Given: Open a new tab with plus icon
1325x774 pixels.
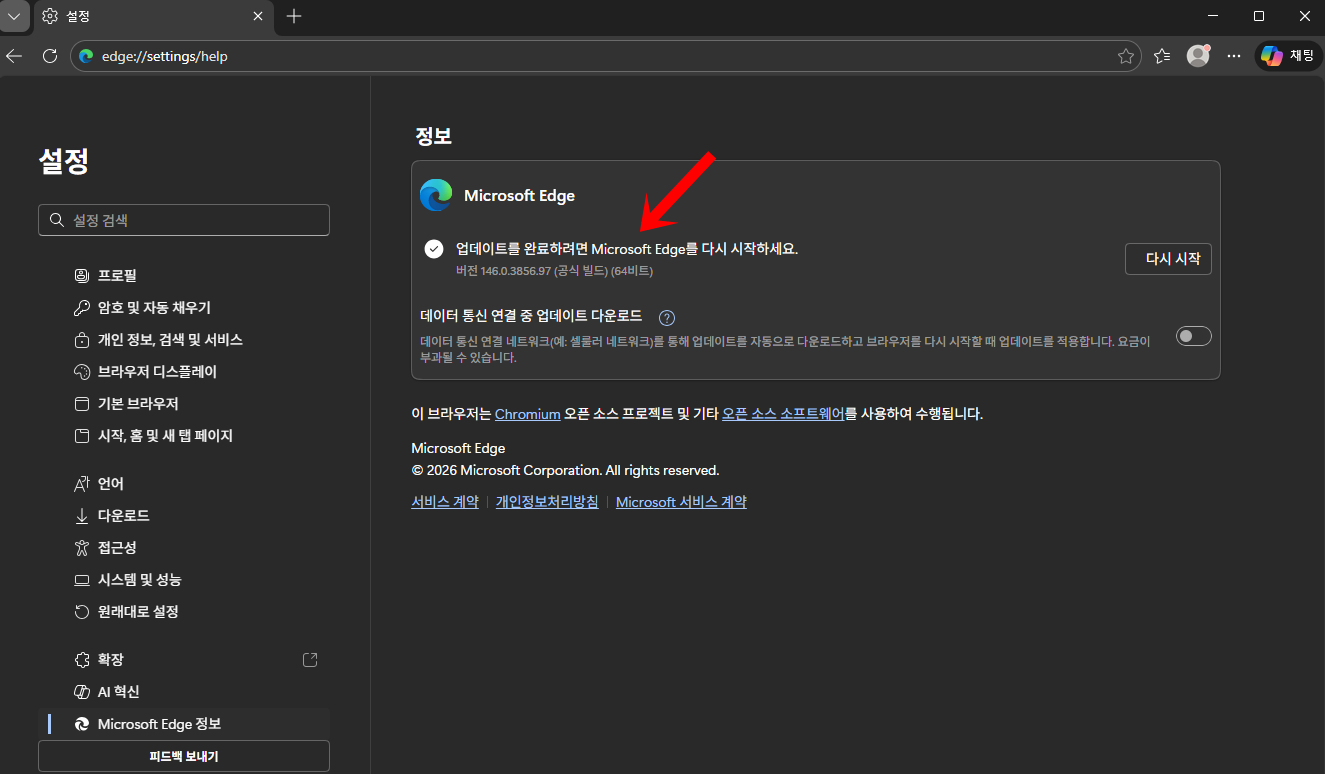Looking at the screenshot, I should pyautogui.click(x=294, y=16).
